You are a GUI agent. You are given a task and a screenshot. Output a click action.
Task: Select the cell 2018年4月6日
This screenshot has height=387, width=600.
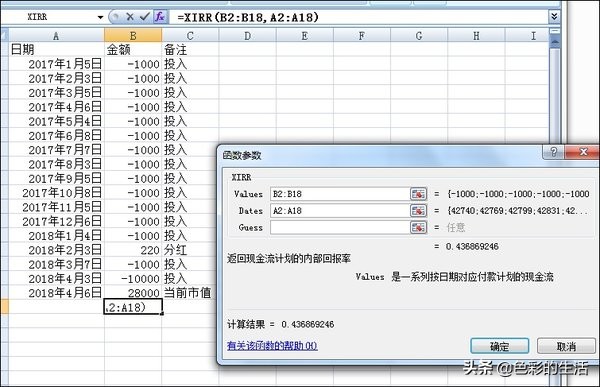click(x=56, y=293)
